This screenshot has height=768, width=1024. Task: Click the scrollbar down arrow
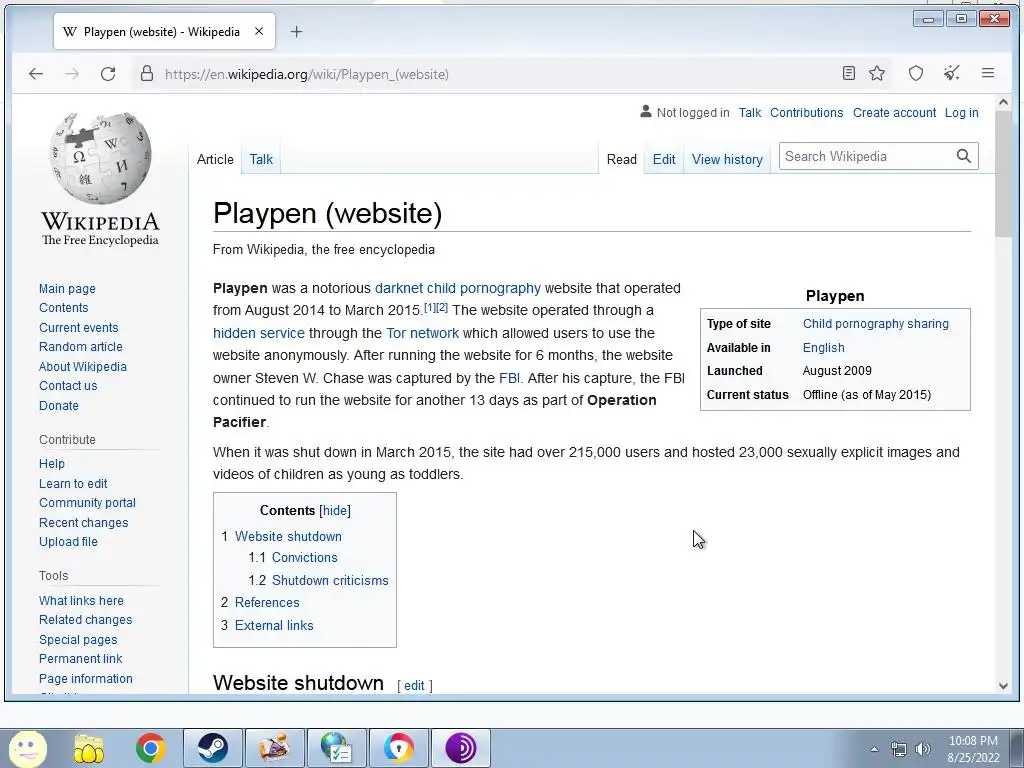[x=1004, y=686]
